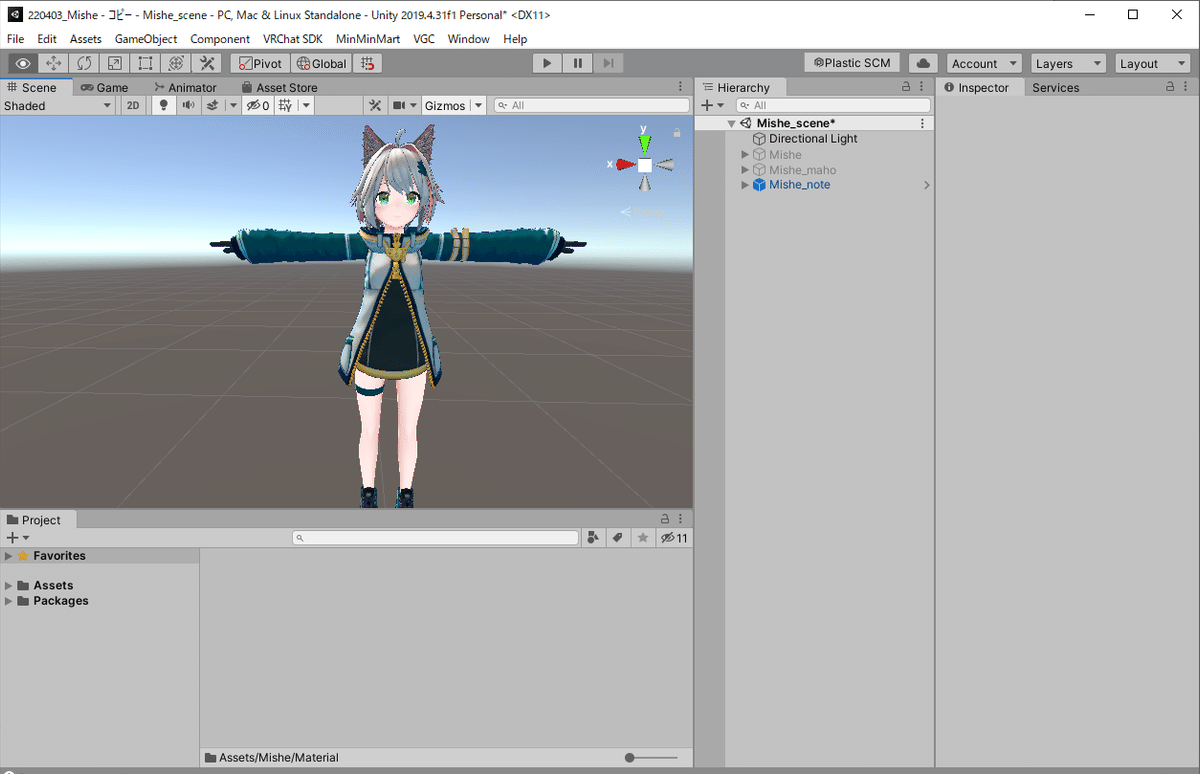The image size is (1200, 774).
Task: Collapse Mishe_scene in Hierarchy
Action: coord(732,124)
